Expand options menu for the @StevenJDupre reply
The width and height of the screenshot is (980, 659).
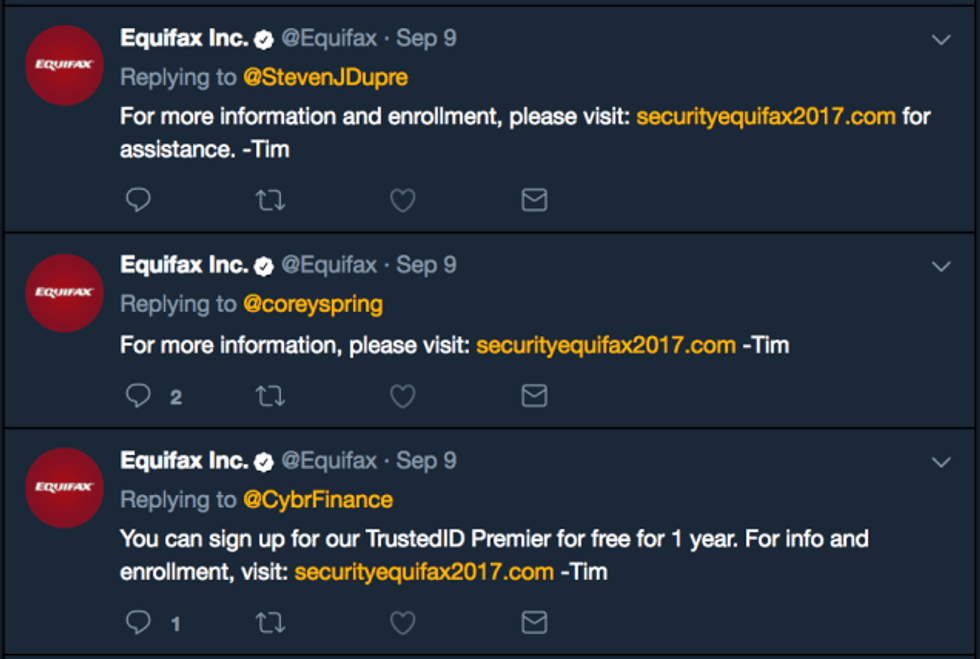click(x=940, y=40)
